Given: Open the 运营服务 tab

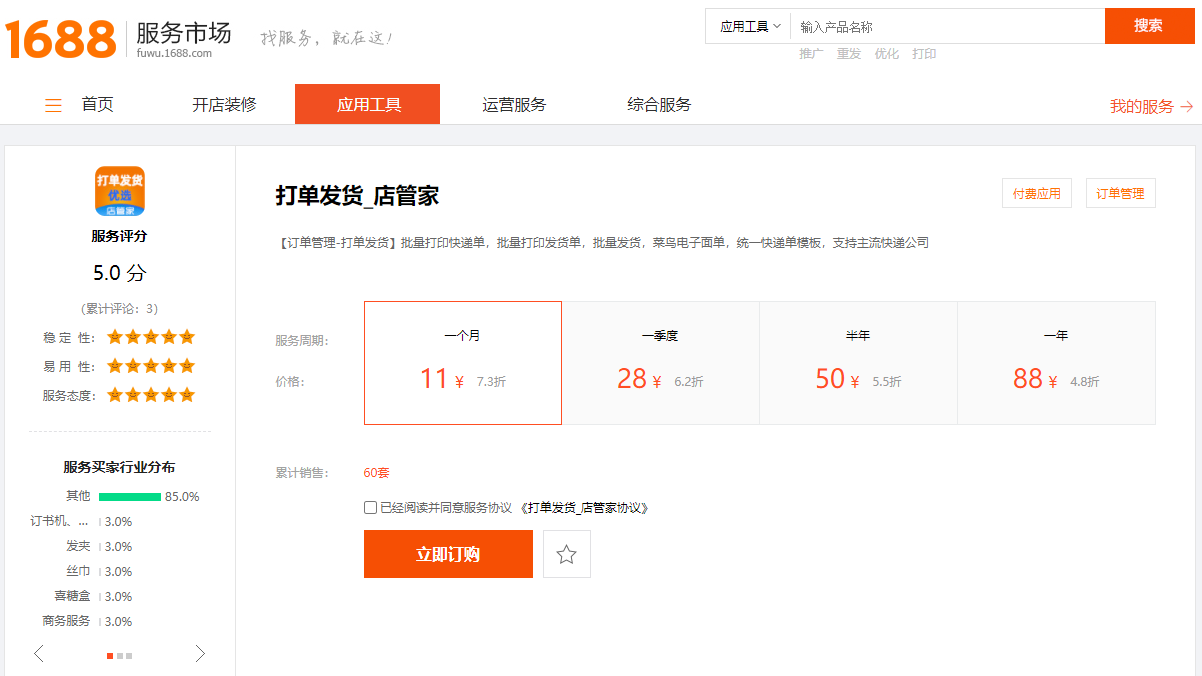Looking at the screenshot, I should click(514, 105).
